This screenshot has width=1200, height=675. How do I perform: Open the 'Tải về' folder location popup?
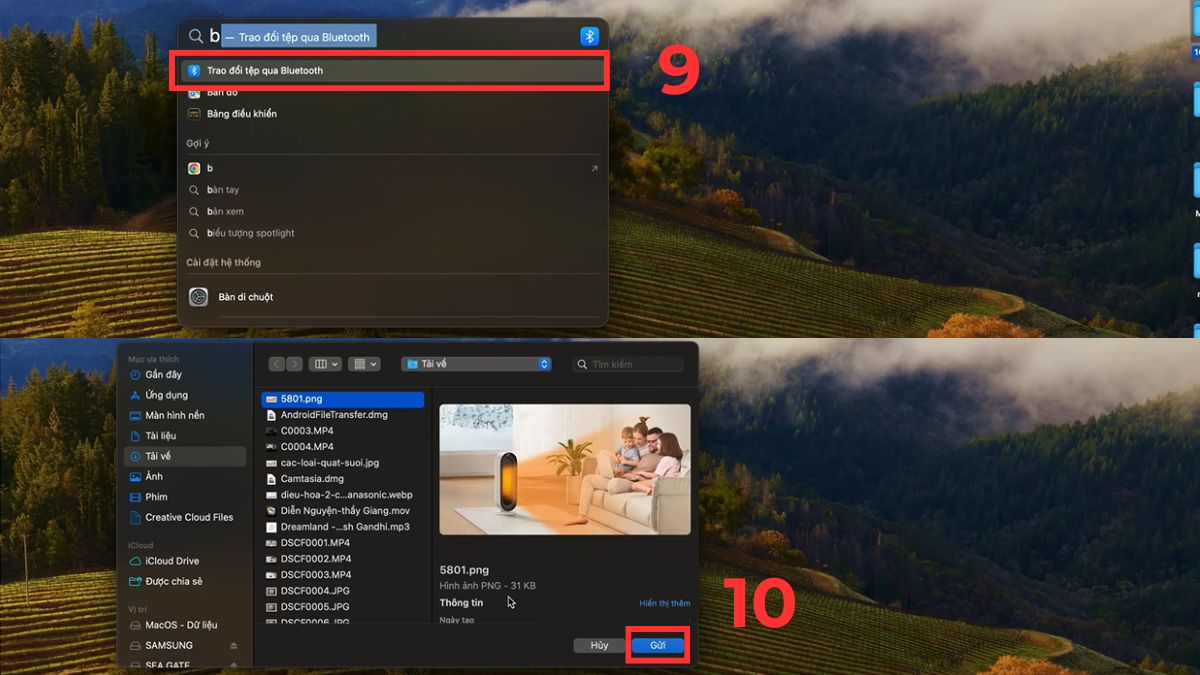(x=477, y=365)
